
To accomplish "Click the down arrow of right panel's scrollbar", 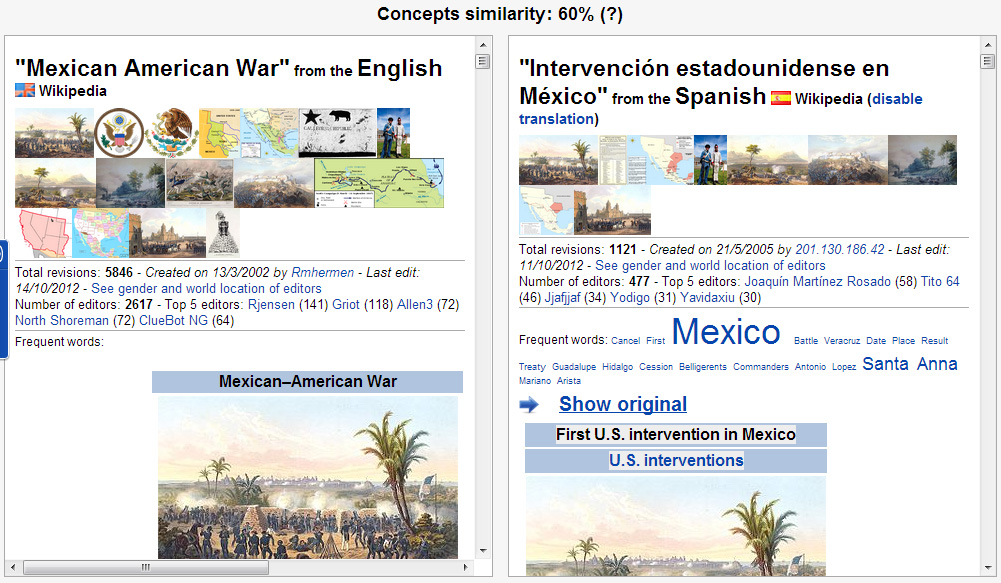I will pyautogui.click(x=988, y=568).
